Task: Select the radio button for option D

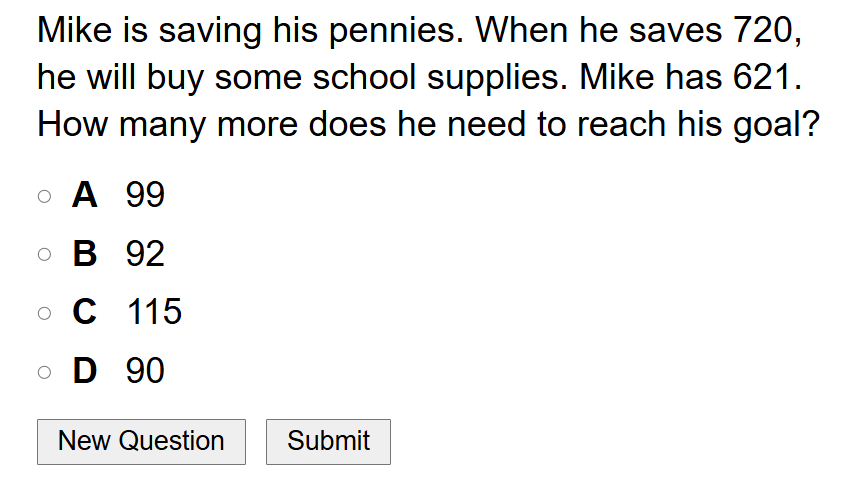Action: [x=44, y=372]
